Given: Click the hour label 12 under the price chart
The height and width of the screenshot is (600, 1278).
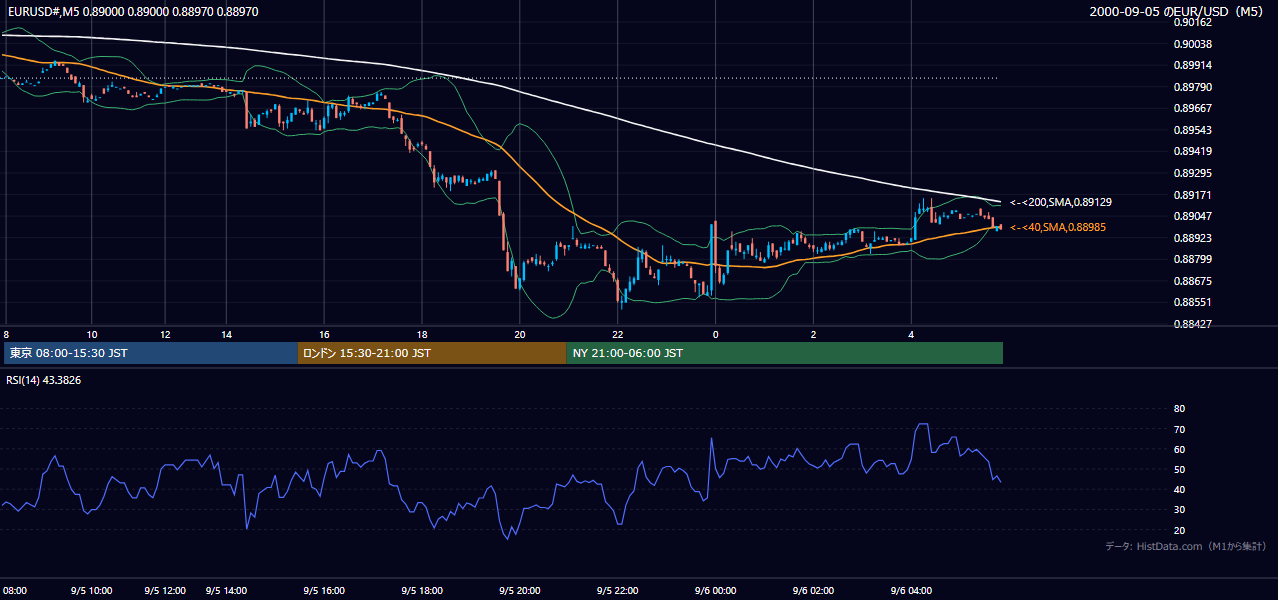Looking at the screenshot, I should coord(165,334).
